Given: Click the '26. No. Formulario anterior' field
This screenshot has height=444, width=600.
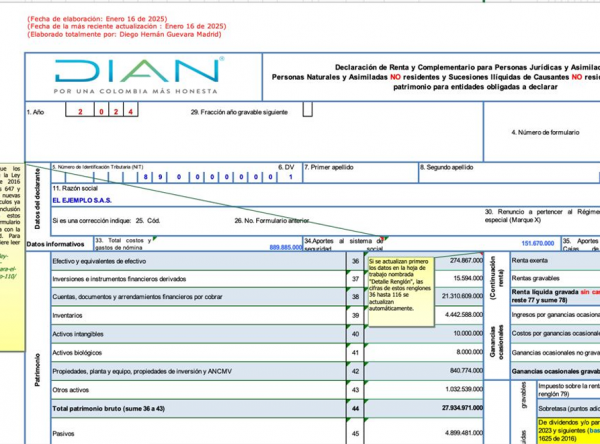Looking at the screenshot, I should (x=272, y=221).
